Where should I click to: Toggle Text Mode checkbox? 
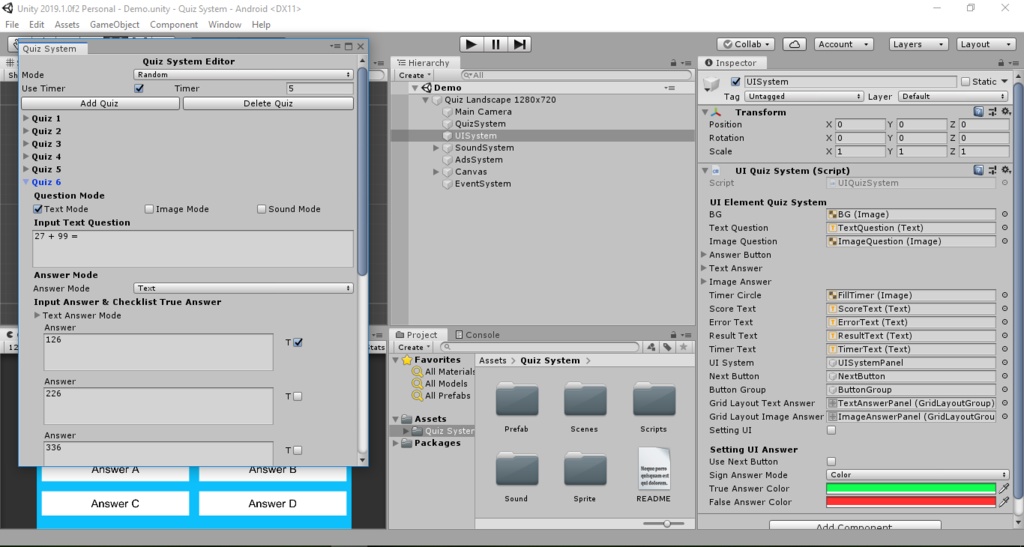coord(38,209)
